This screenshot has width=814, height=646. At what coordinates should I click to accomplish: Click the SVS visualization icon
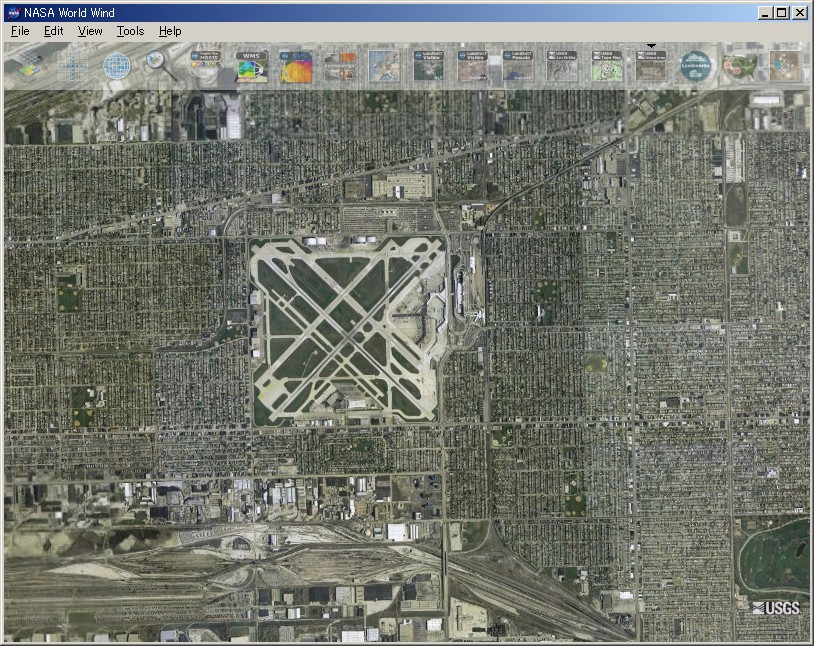click(x=296, y=66)
